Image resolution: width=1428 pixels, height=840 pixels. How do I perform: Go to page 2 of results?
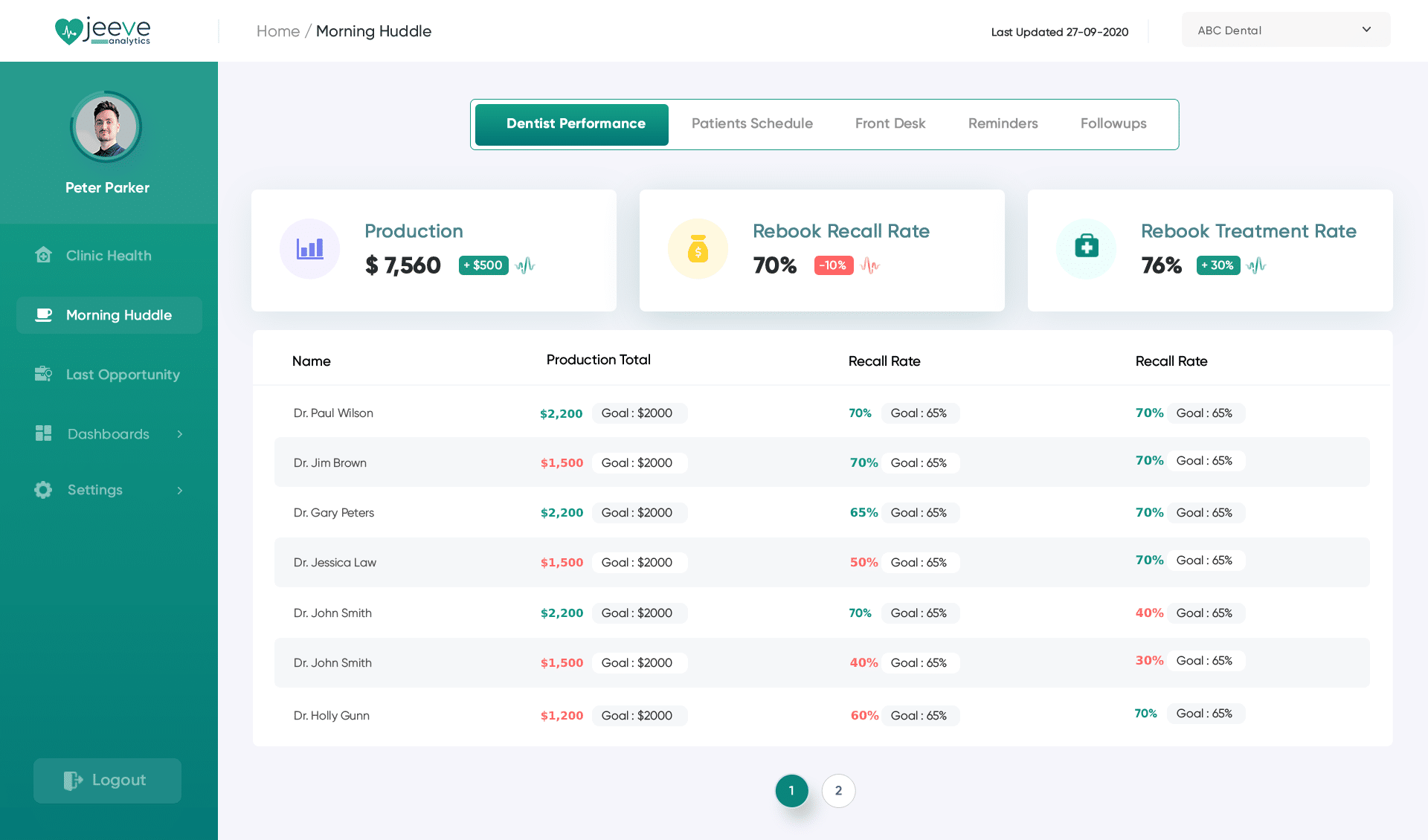coord(838,791)
